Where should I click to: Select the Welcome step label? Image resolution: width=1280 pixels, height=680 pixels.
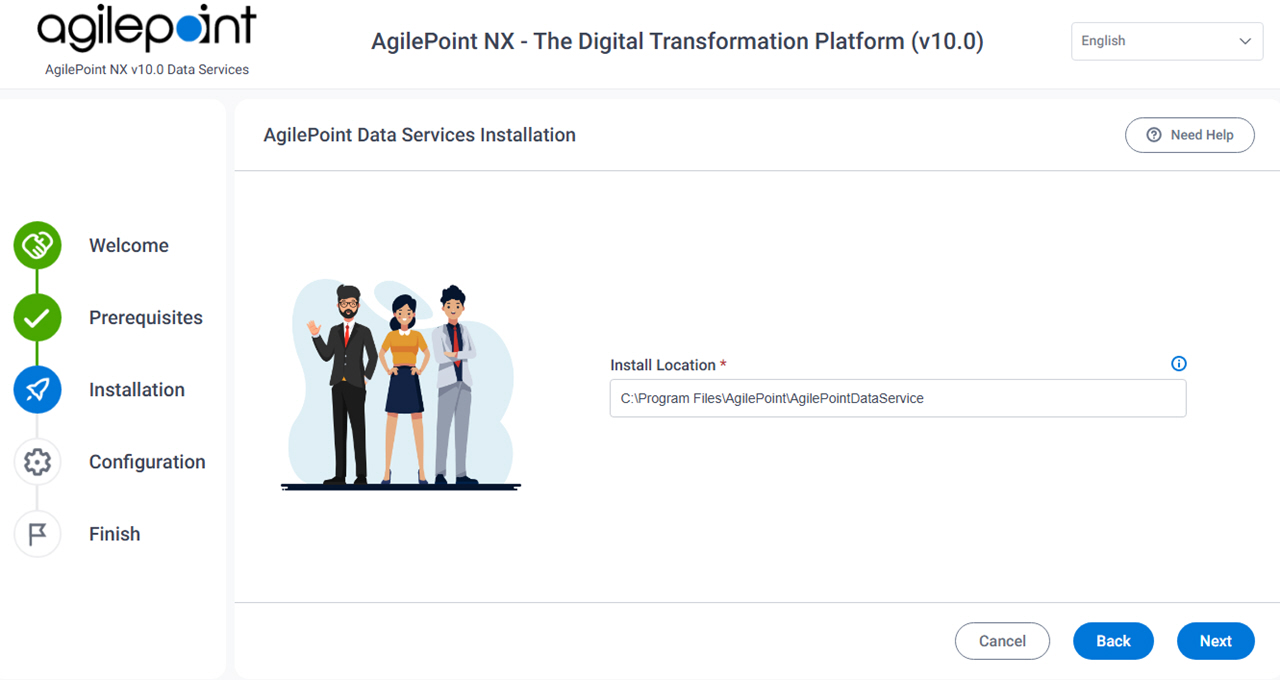[x=129, y=246]
